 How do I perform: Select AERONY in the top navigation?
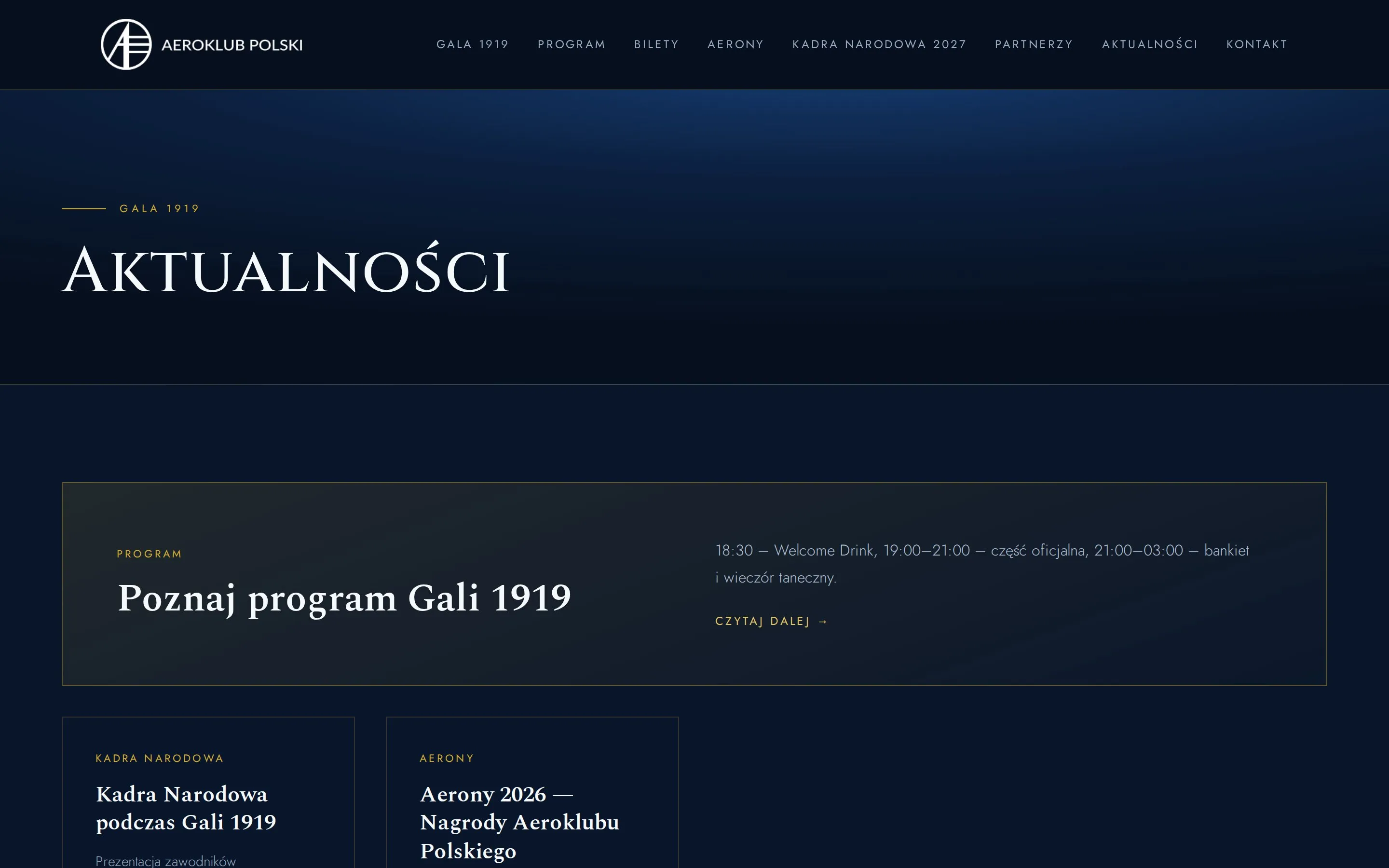735,44
